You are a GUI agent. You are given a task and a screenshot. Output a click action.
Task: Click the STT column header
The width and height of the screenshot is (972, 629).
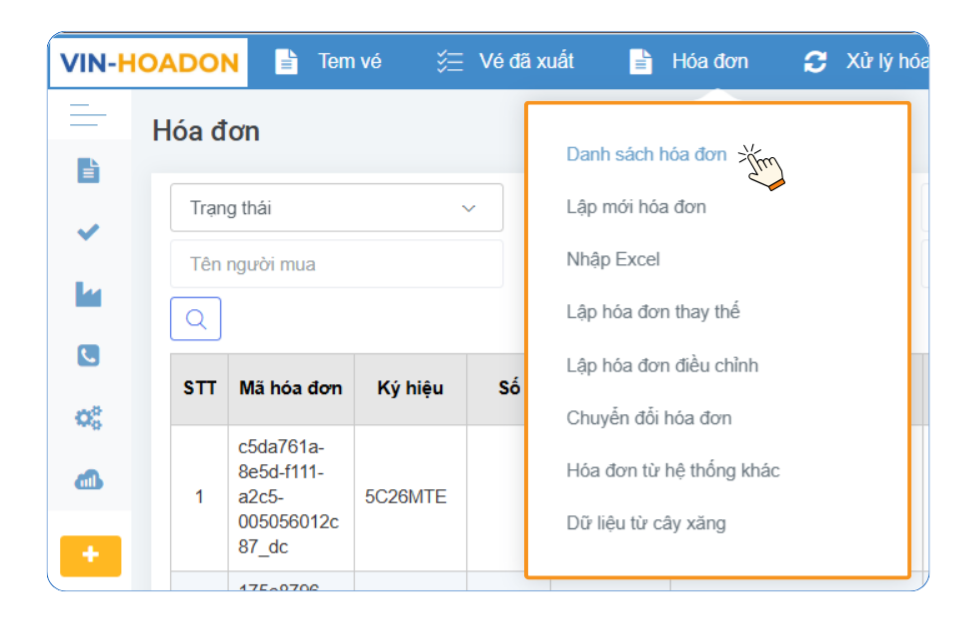point(200,389)
